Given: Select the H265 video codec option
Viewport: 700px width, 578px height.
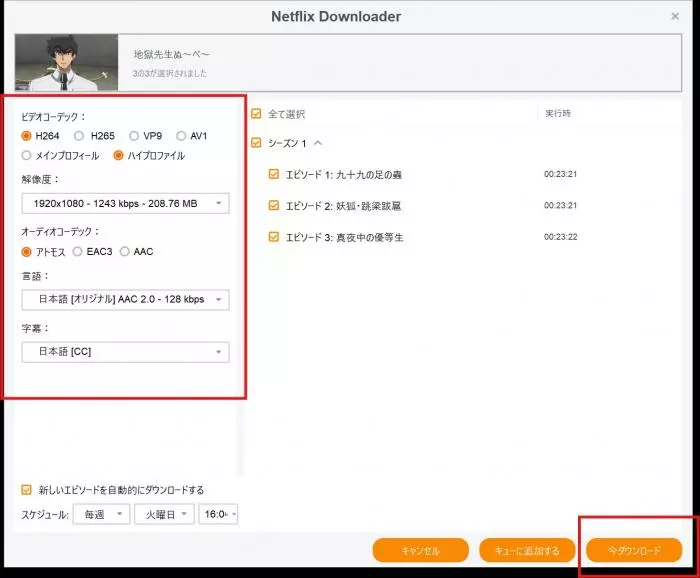Looking at the screenshot, I should coord(79,136).
